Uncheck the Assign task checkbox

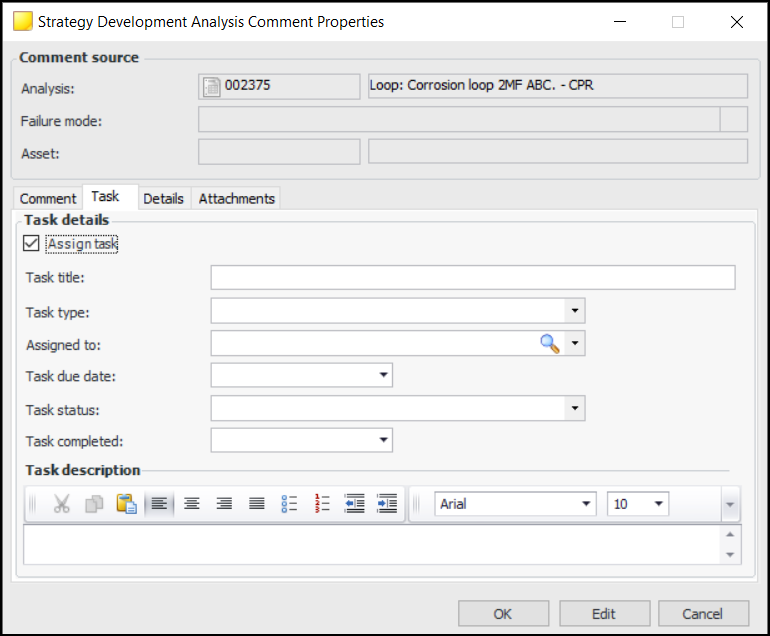[31, 244]
